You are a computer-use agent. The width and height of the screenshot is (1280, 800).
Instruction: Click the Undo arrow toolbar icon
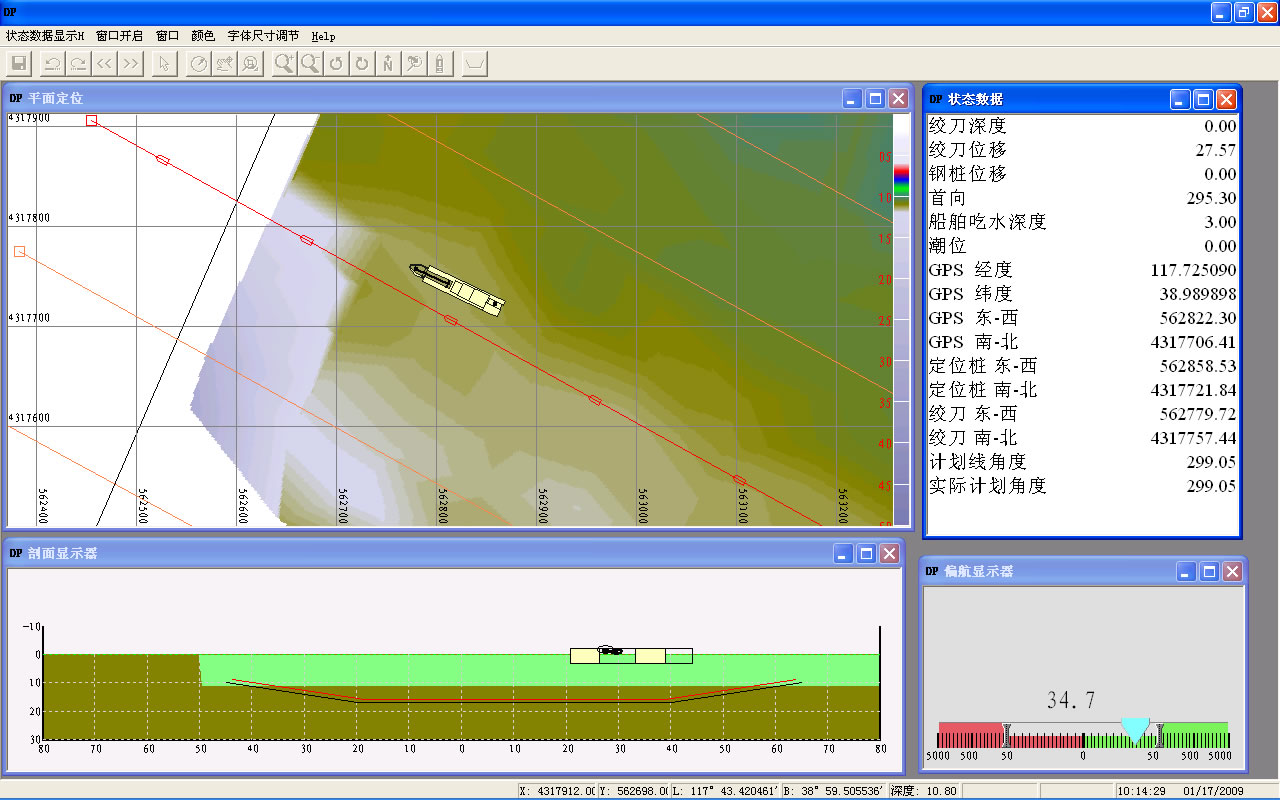pos(52,64)
